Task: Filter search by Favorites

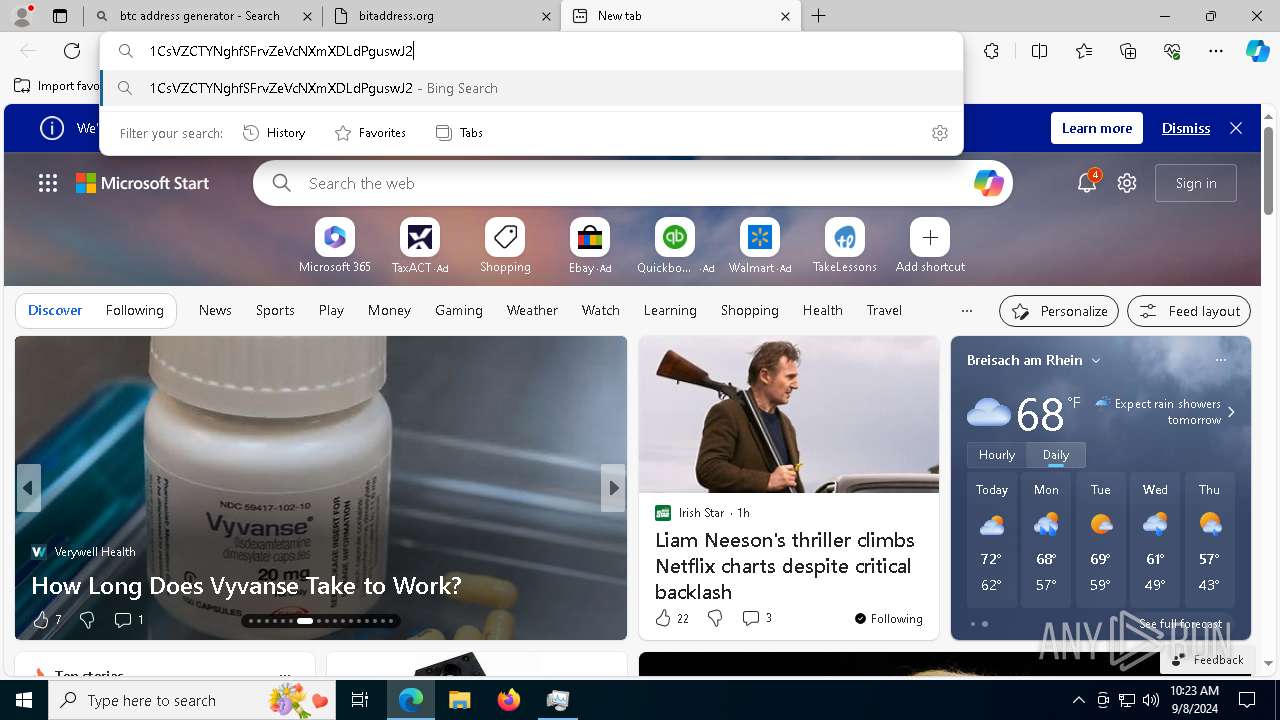Action: click(x=370, y=133)
